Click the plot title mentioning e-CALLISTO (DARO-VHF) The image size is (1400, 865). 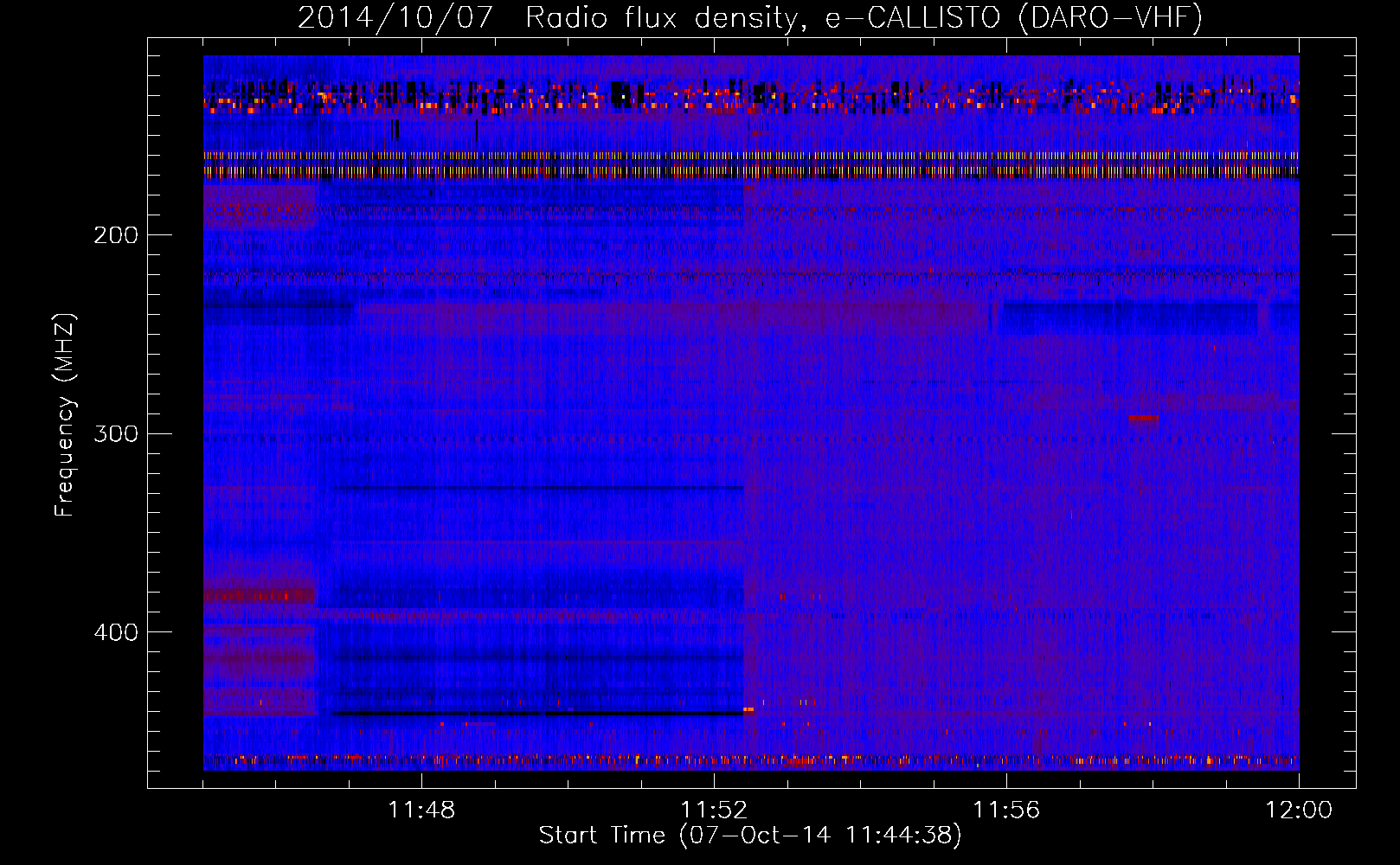tap(750, 17)
